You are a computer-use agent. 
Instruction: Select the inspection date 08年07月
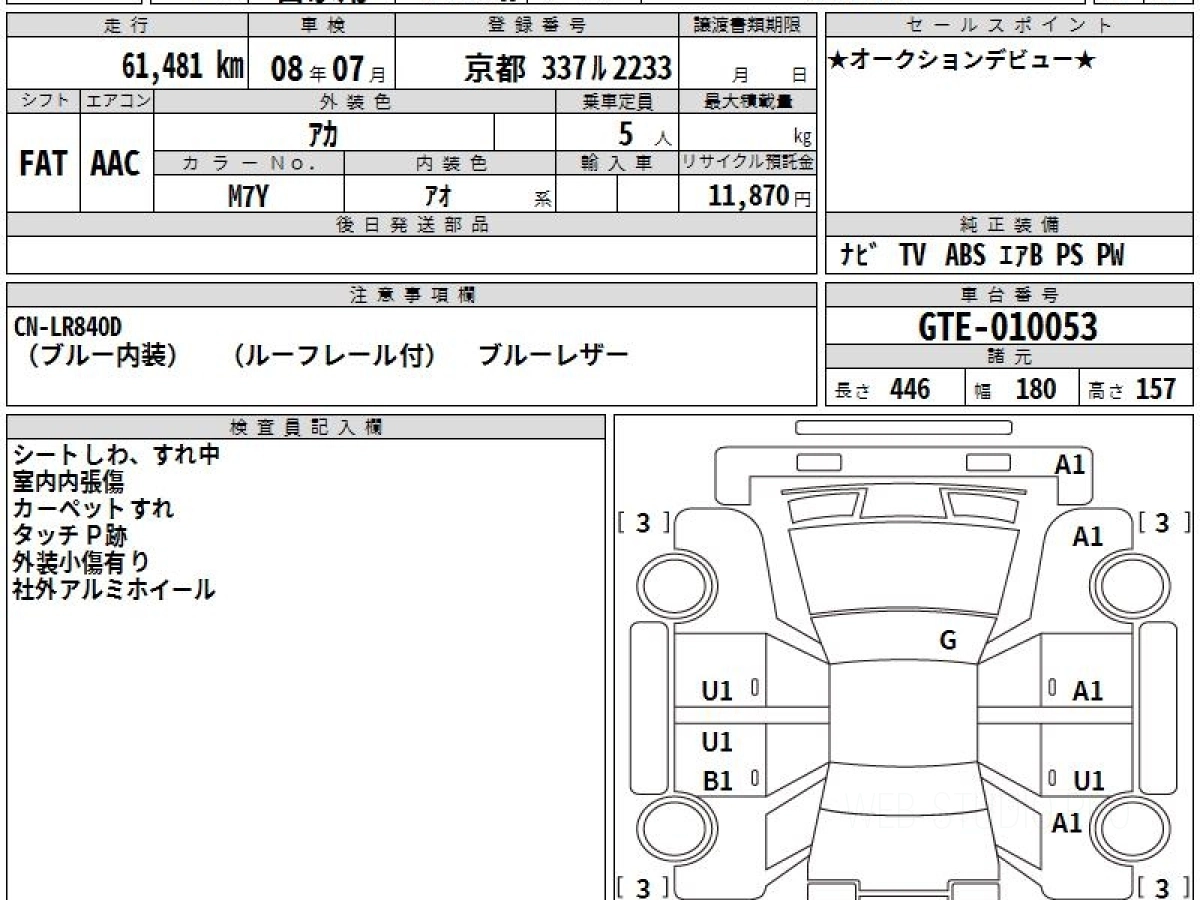[327, 69]
